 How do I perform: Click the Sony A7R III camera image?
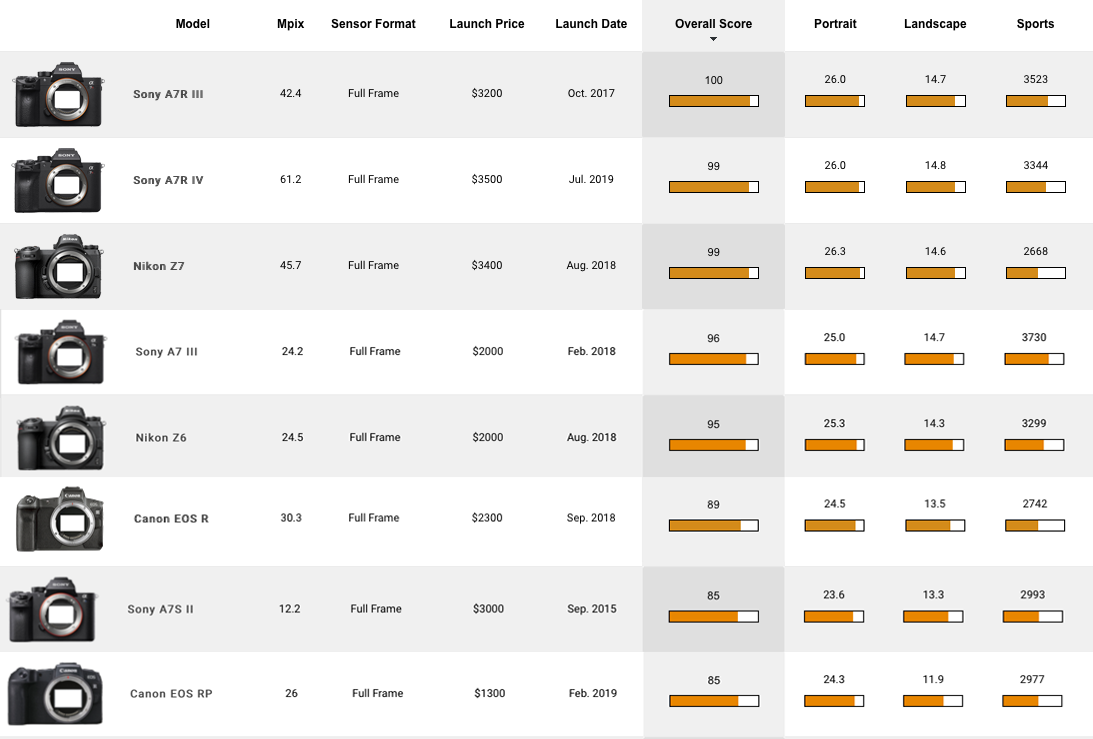click(59, 95)
